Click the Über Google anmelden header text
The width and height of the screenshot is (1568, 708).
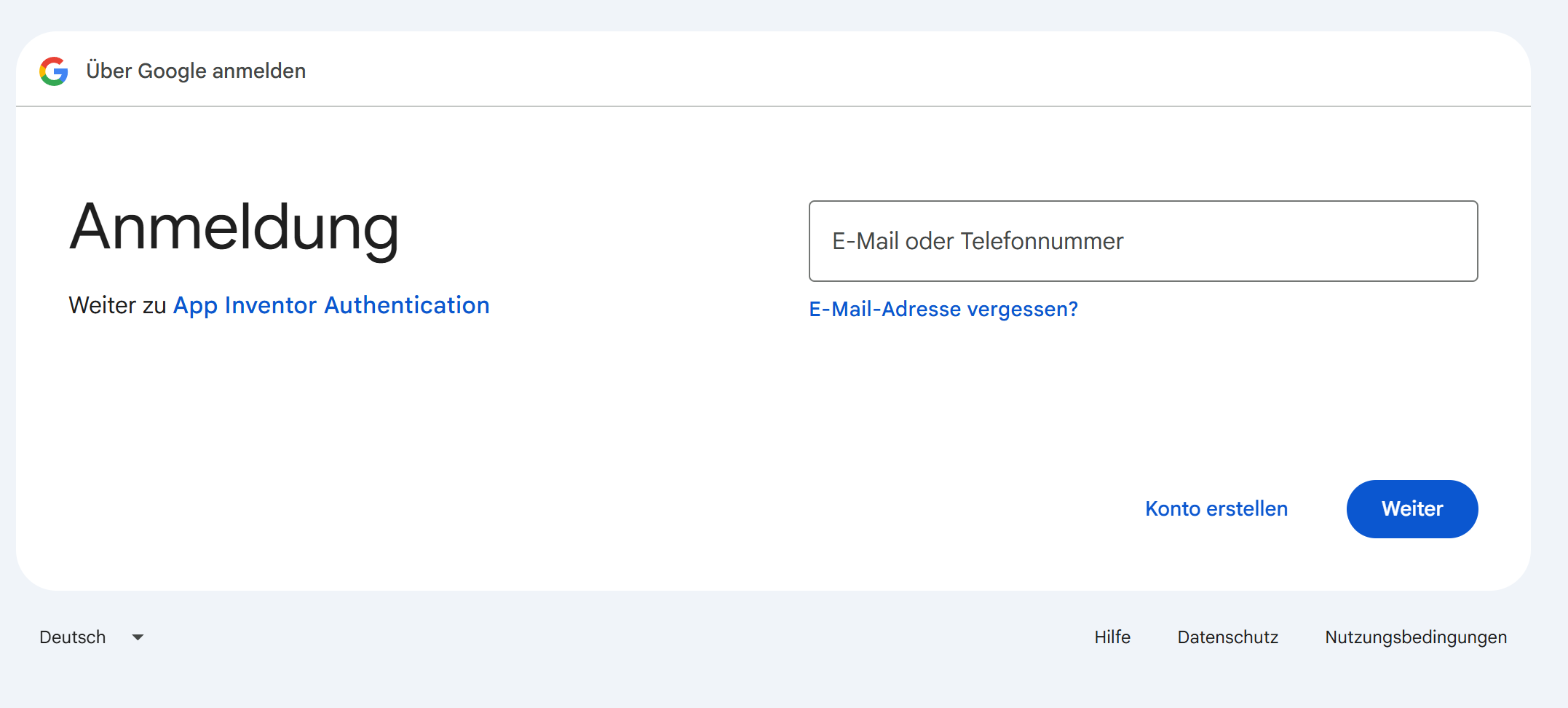[196, 71]
